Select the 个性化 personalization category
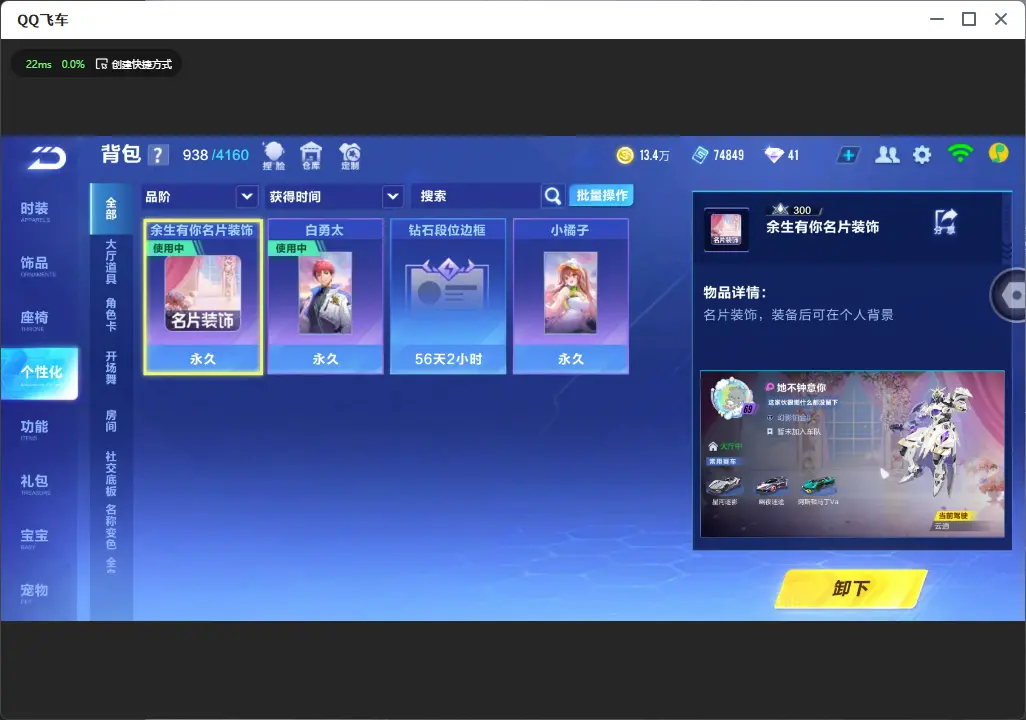Viewport: 1026px width, 720px height. click(x=39, y=373)
